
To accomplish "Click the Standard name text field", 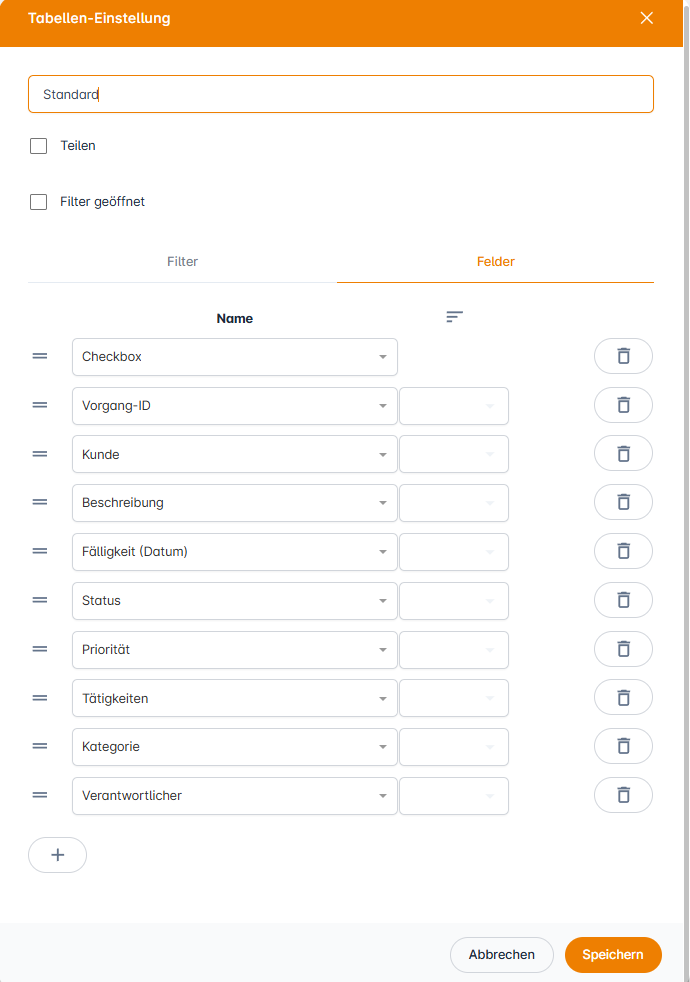I will click(x=340, y=95).
